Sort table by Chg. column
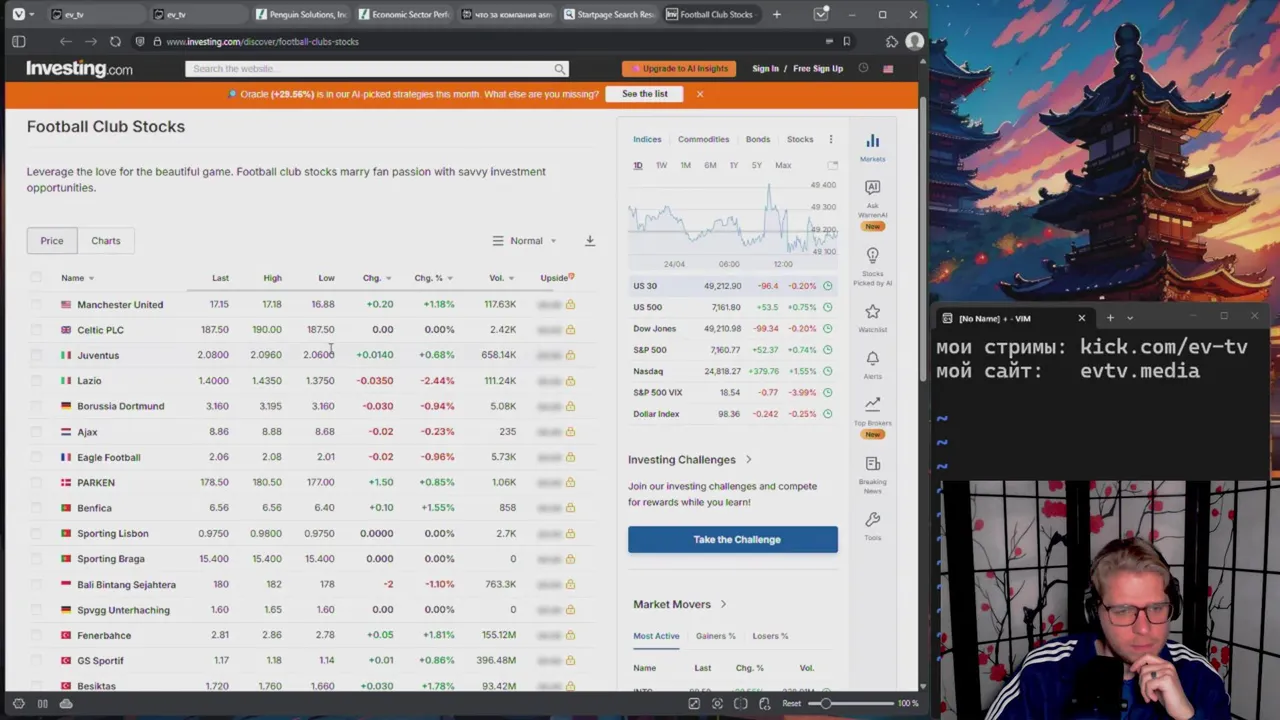Viewport: 1280px width, 720px height. (376, 278)
